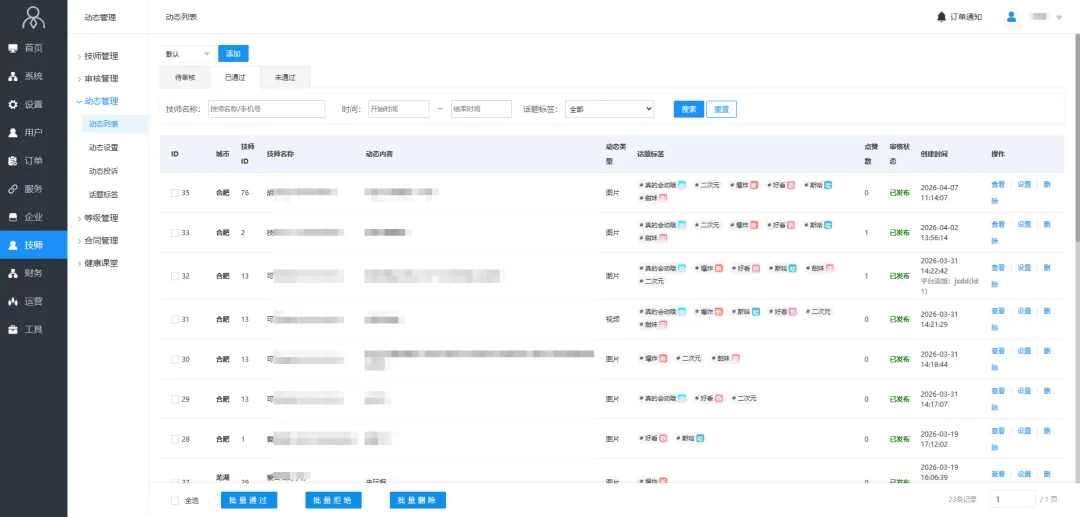Tick the checkbox for row ID 35
Viewport: 1080px width, 517px height.
tap(175, 192)
